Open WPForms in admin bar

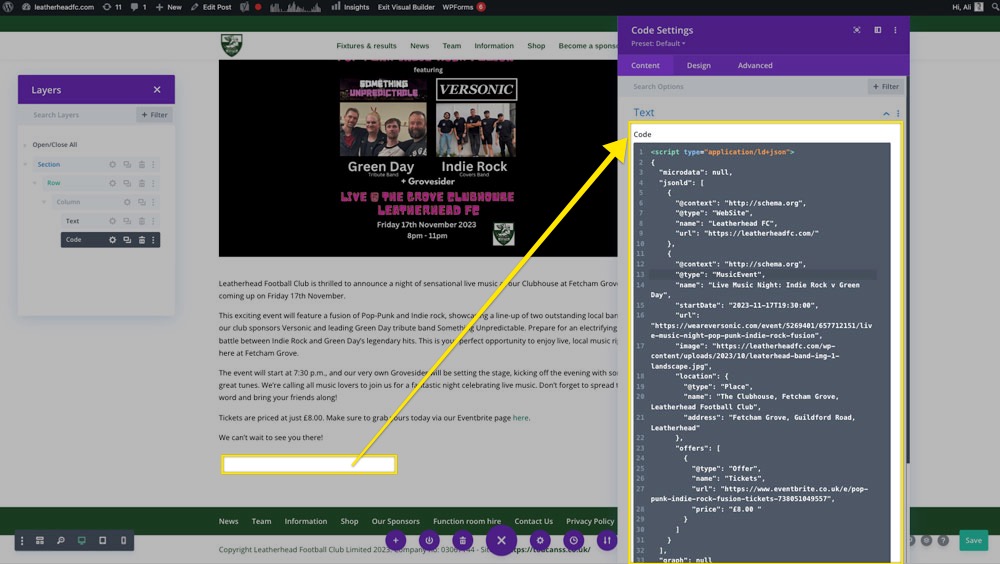click(x=464, y=7)
